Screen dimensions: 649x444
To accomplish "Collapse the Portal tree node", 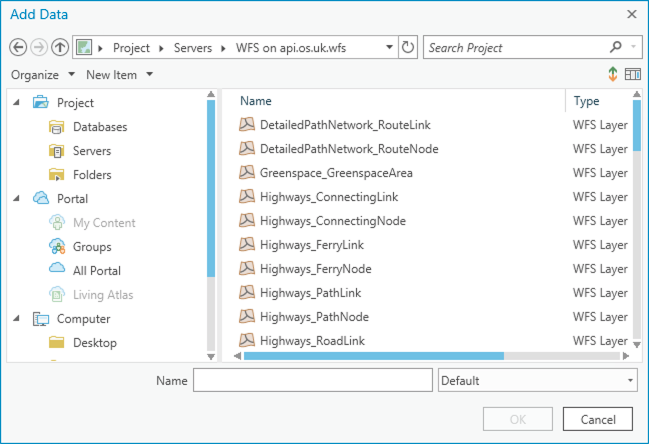I will coord(17,198).
